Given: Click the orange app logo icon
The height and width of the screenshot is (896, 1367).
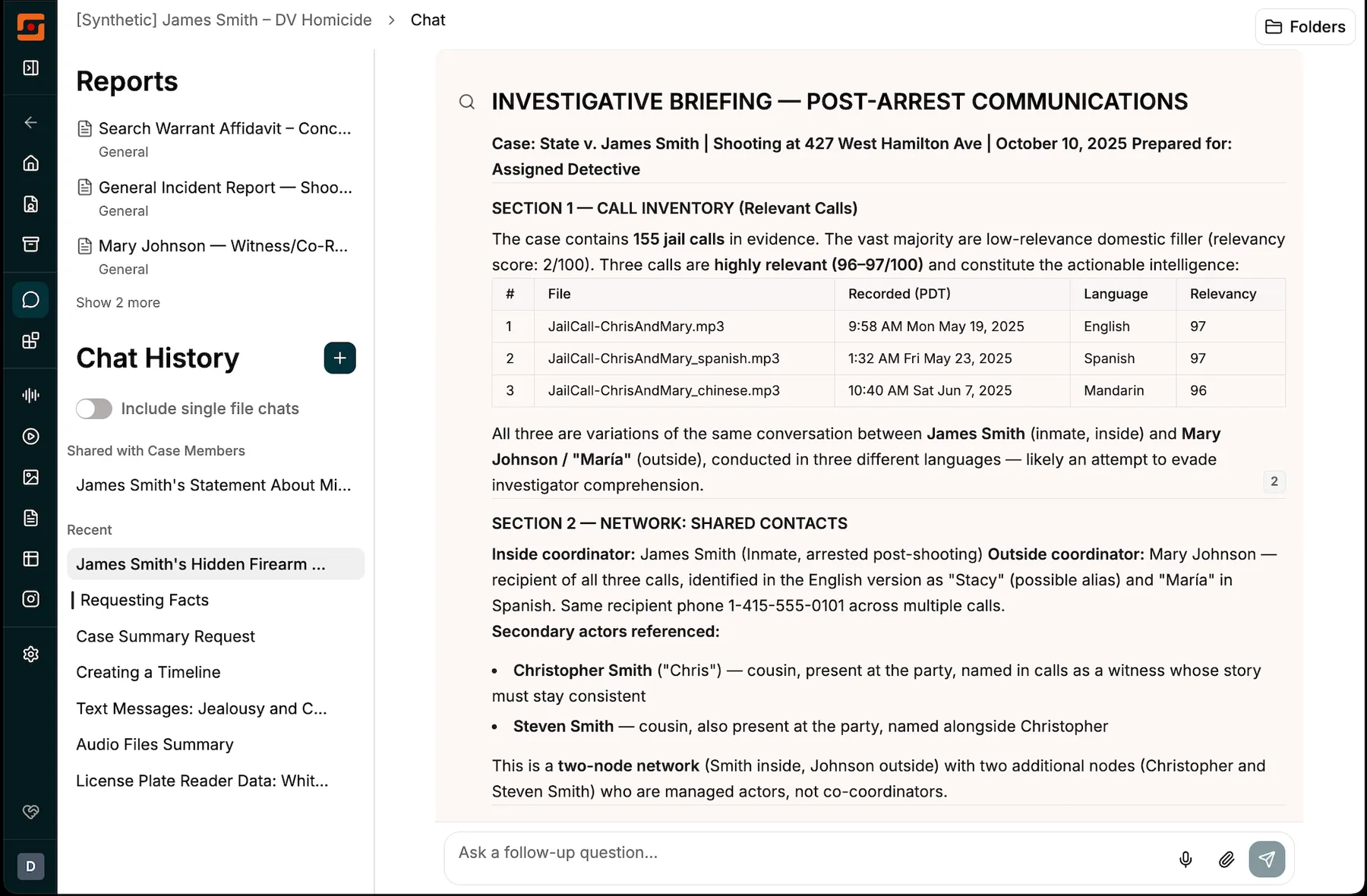Looking at the screenshot, I should coord(30,27).
